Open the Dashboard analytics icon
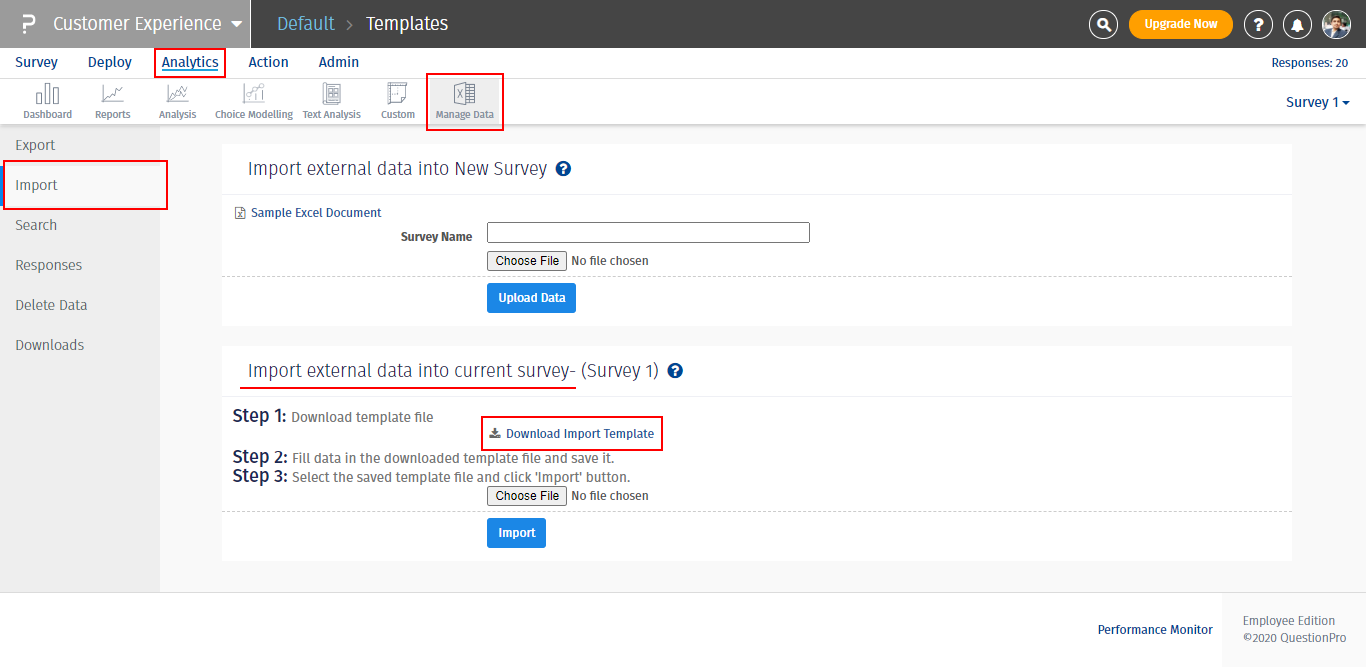The height and width of the screenshot is (667, 1366). pos(47,101)
